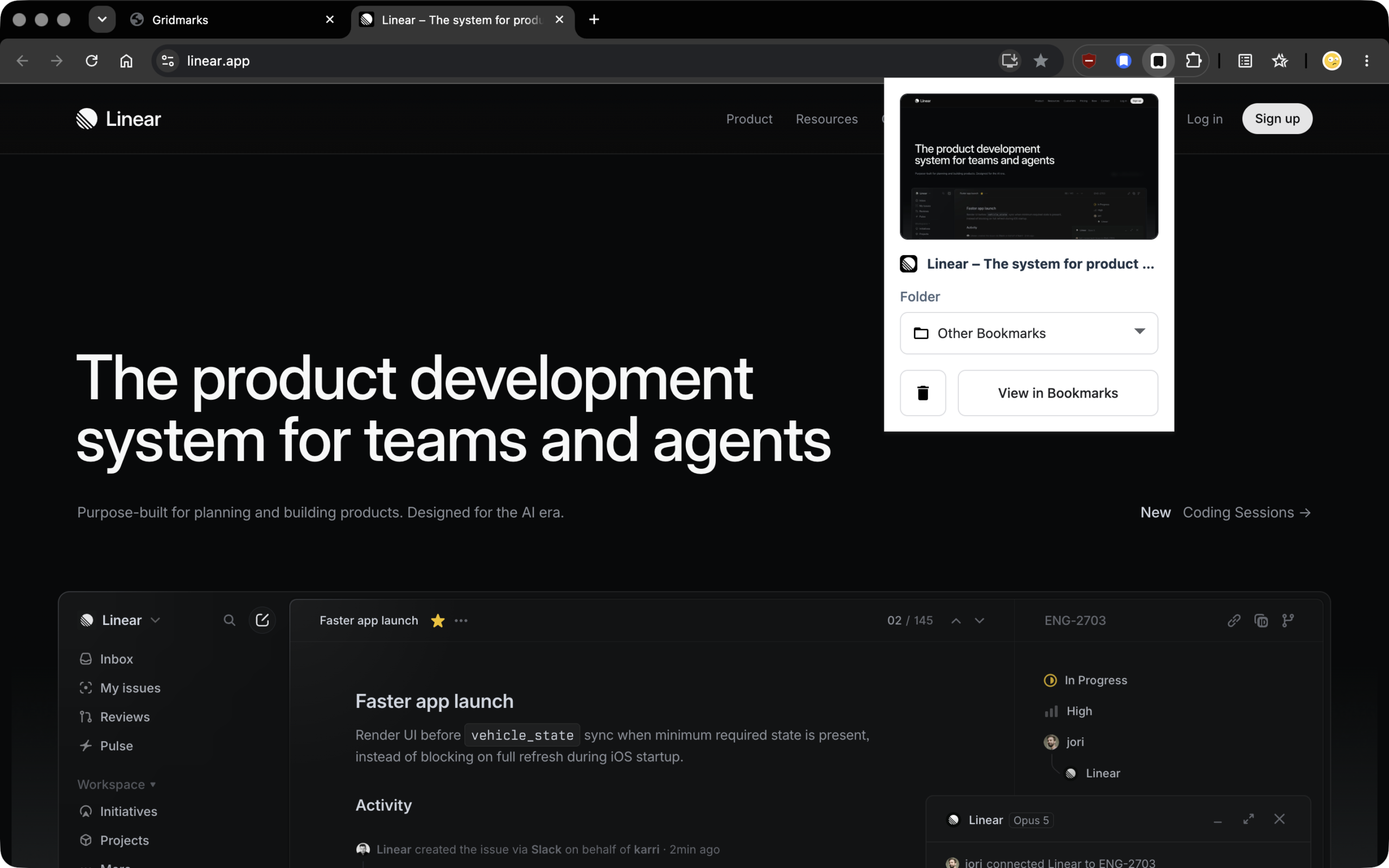Click the browser back arrow
Image resolution: width=1389 pixels, height=868 pixels.
22,61
